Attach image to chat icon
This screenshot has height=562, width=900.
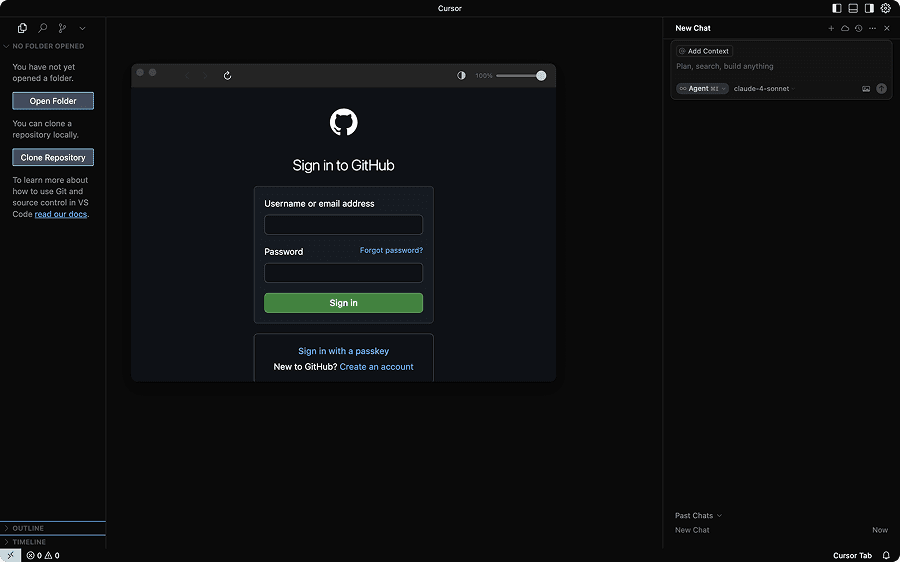[866, 88]
